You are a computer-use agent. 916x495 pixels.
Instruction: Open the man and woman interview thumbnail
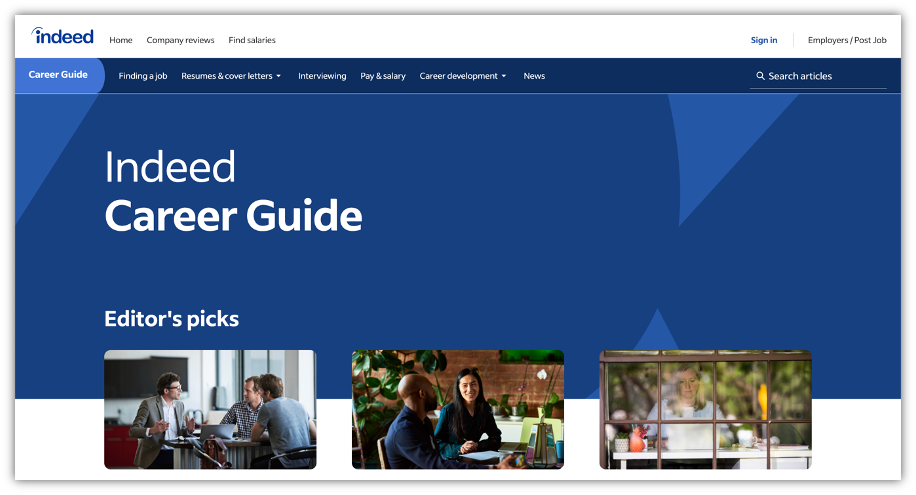point(458,410)
